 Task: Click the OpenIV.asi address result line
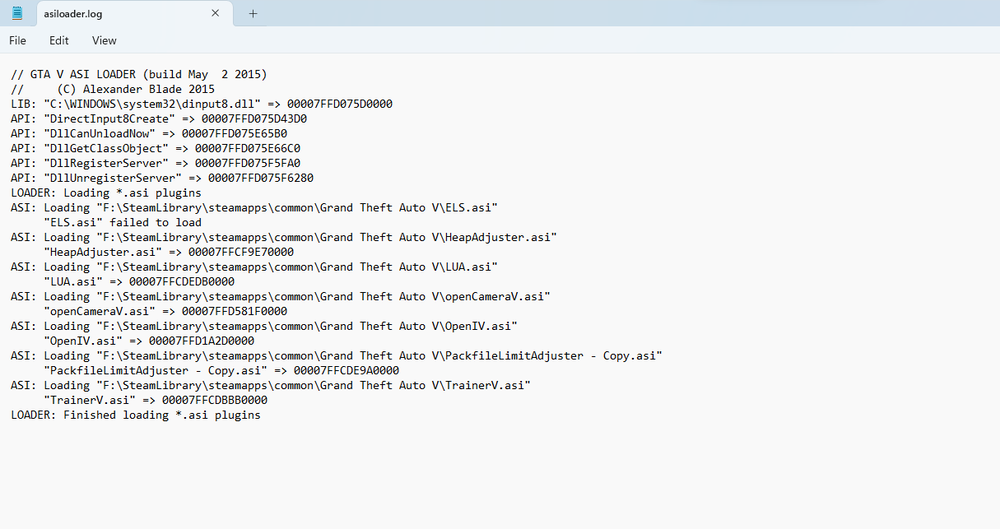pos(150,341)
